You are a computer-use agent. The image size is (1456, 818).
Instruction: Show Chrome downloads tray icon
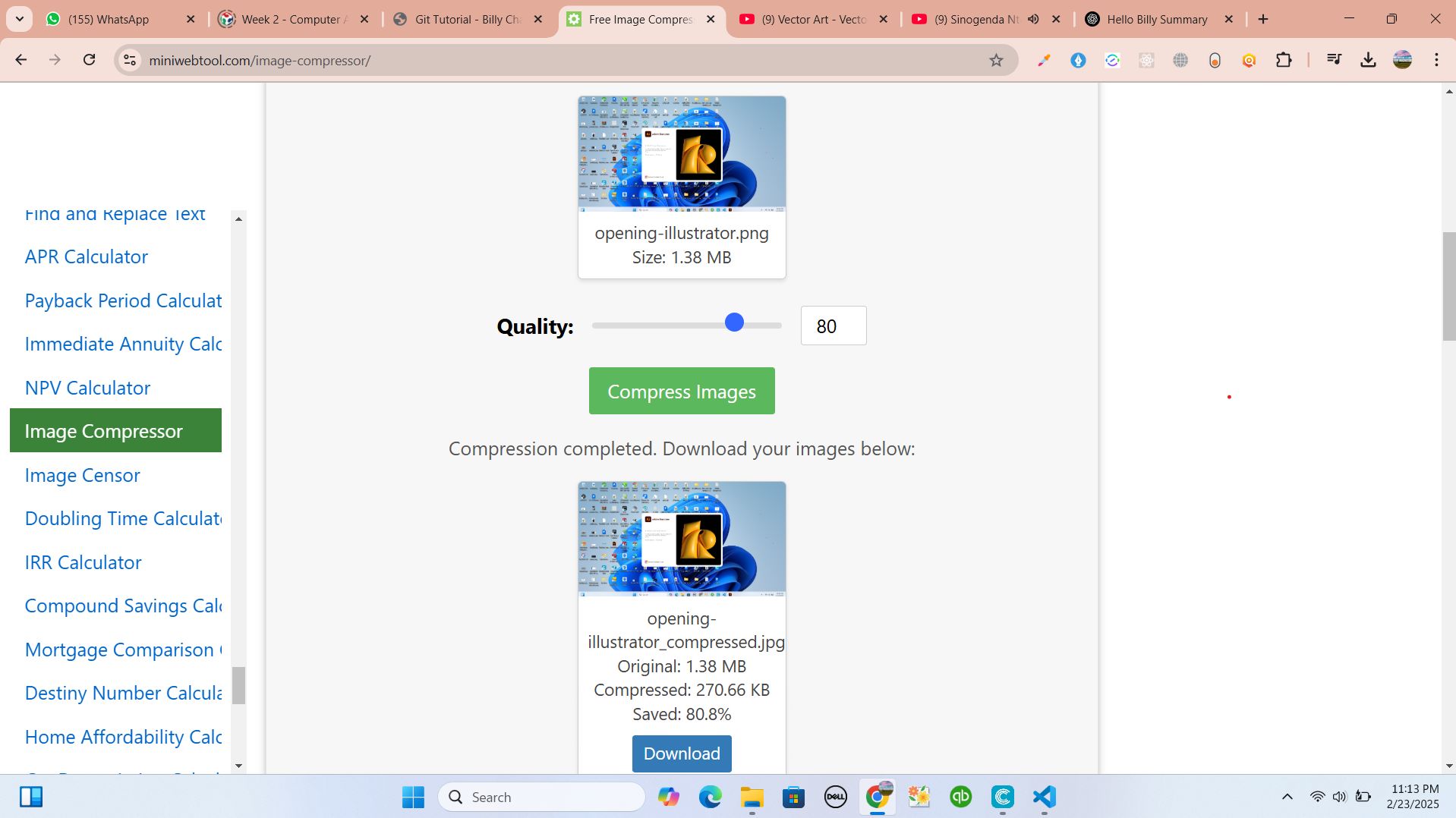click(1368, 60)
